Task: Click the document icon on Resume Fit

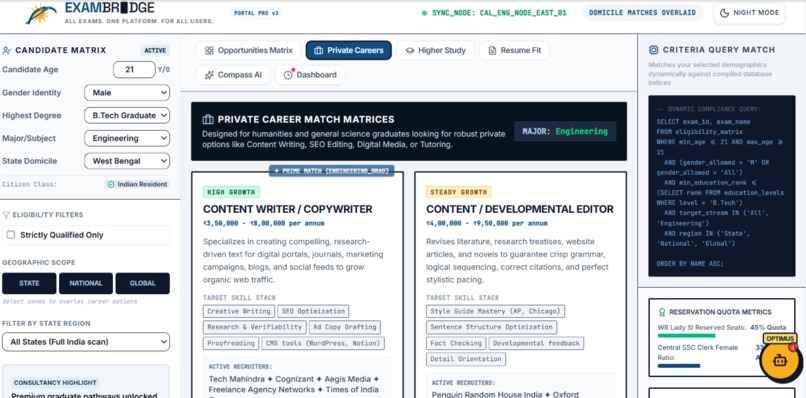Action: point(492,50)
